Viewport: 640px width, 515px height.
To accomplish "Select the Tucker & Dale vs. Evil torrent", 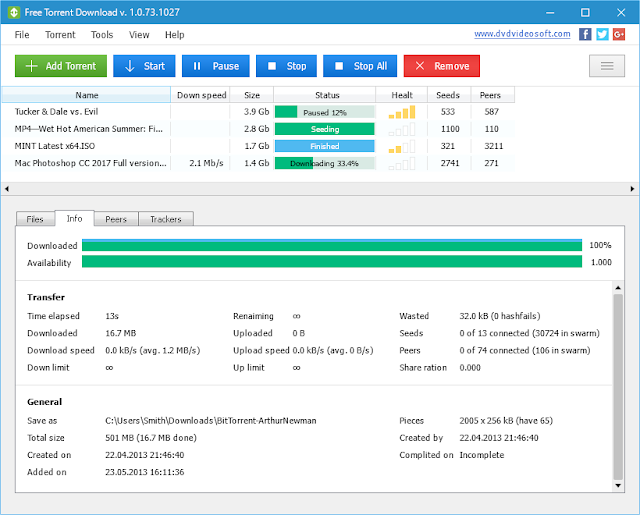I will 56,112.
